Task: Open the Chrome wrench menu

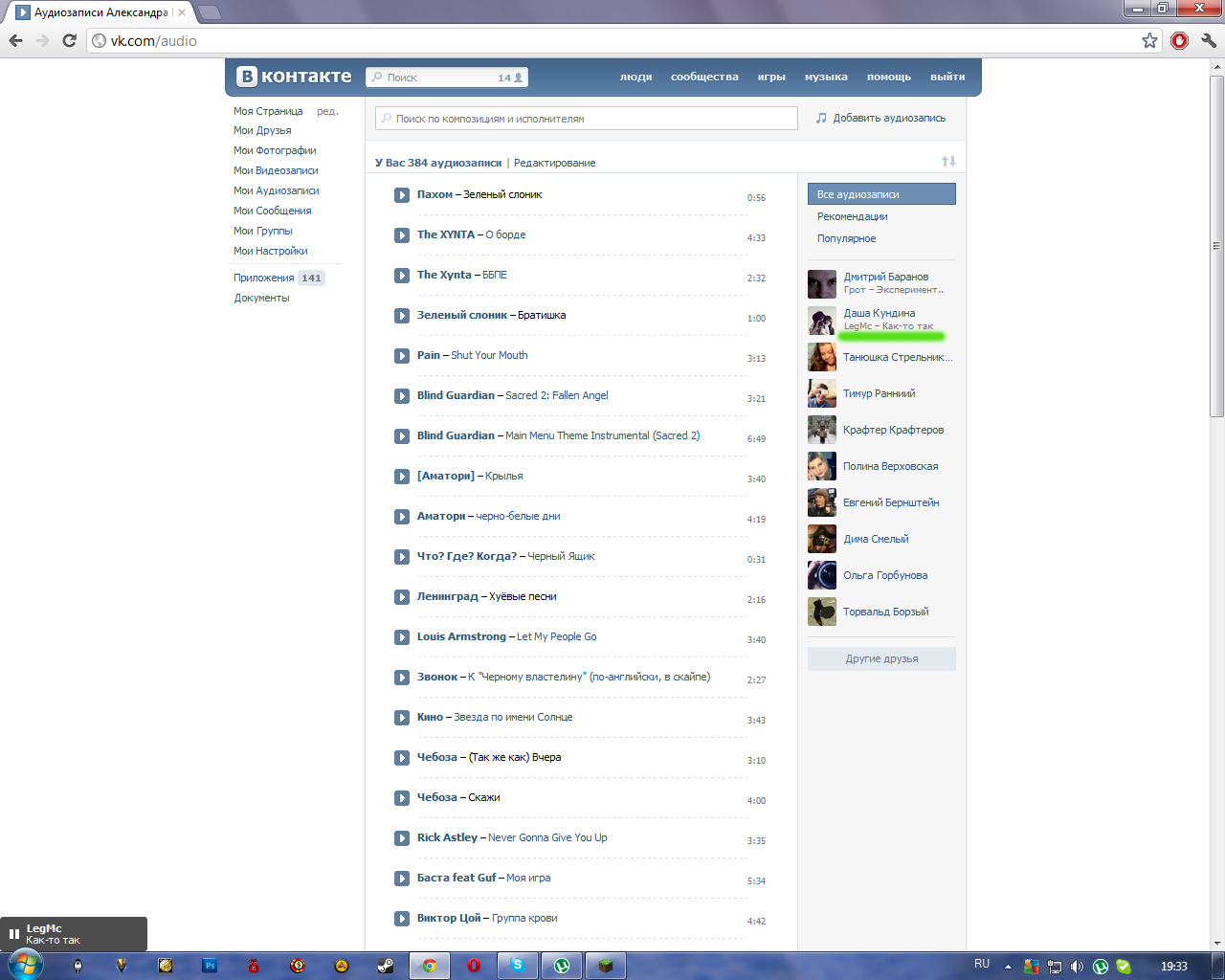Action: 1209,40
